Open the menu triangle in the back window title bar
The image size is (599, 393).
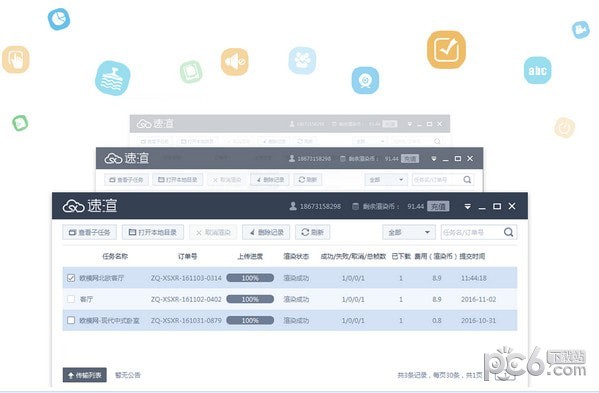click(x=410, y=124)
